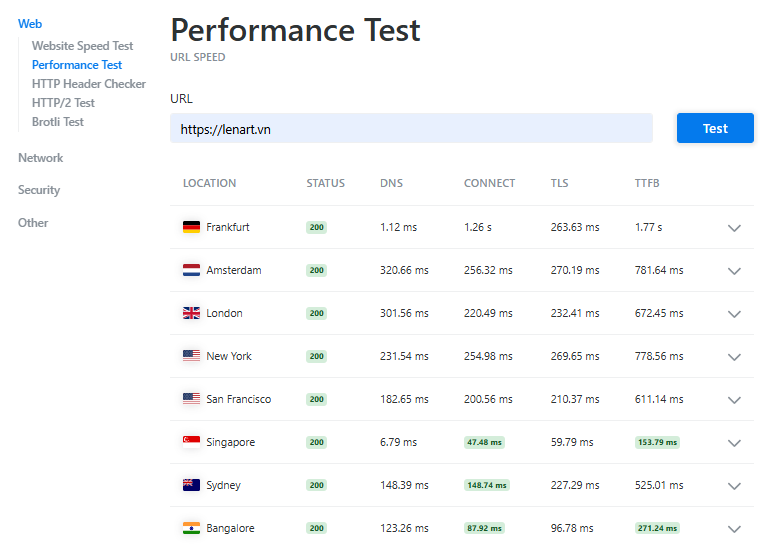
Task: Click the URL SPEED subtitle text
Action: [197, 57]
